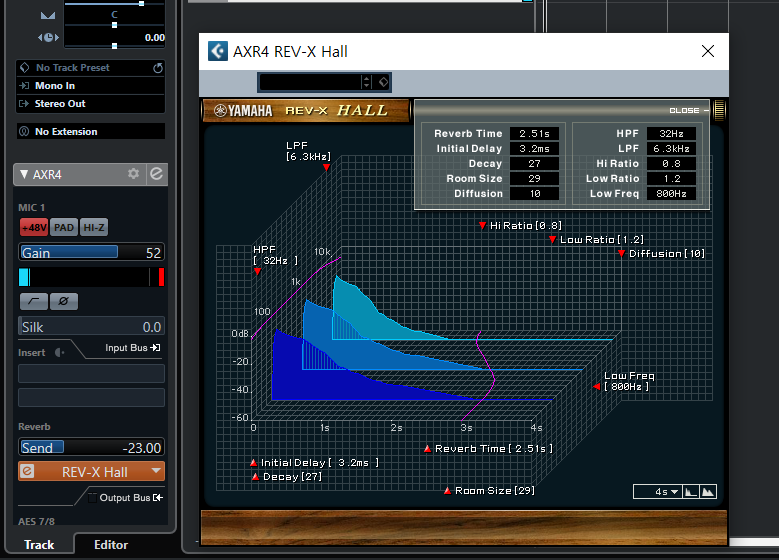This screenshot has width=779, height=560.
Task: Click the Mono In routing arrow icon
Action: pos(24,85)
